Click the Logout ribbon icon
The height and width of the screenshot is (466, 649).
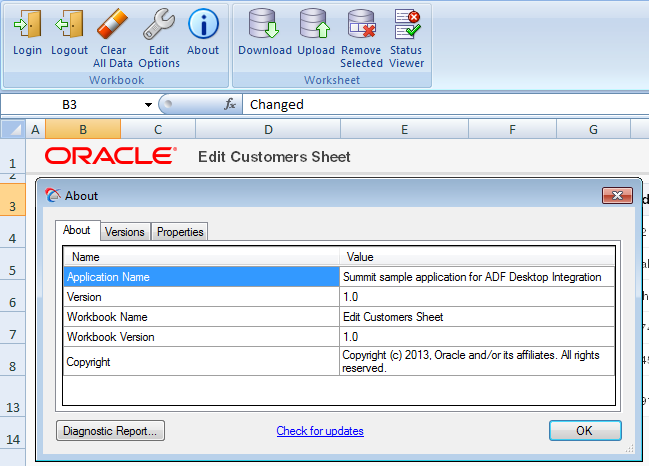tap(69, 24)
